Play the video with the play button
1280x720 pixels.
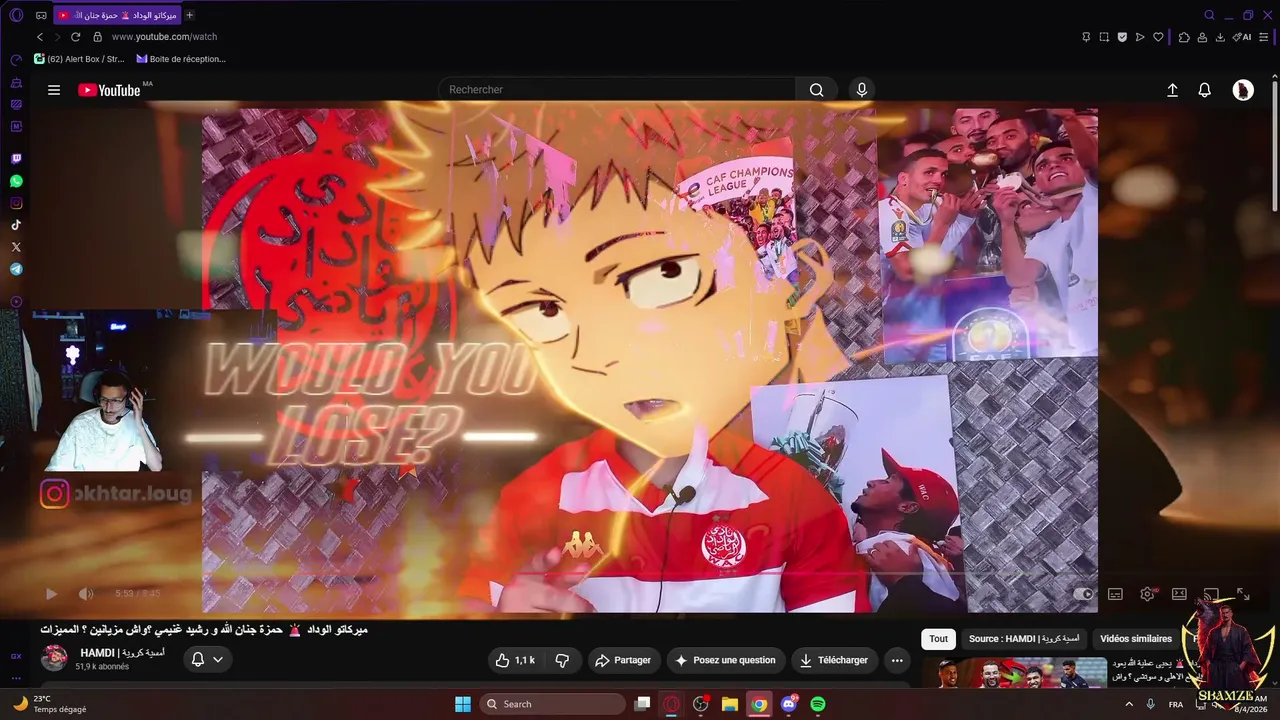(x=51, y=594)
